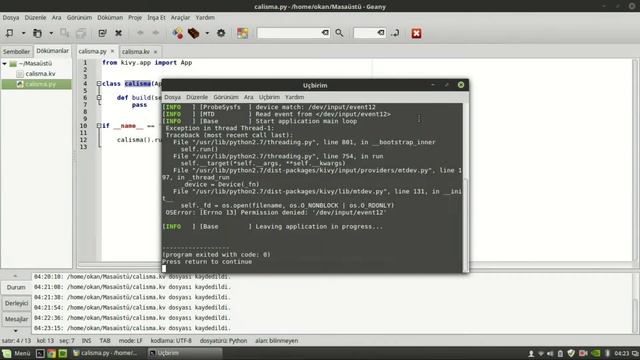Open the recent files dropdown arrow

pos(51,33)
